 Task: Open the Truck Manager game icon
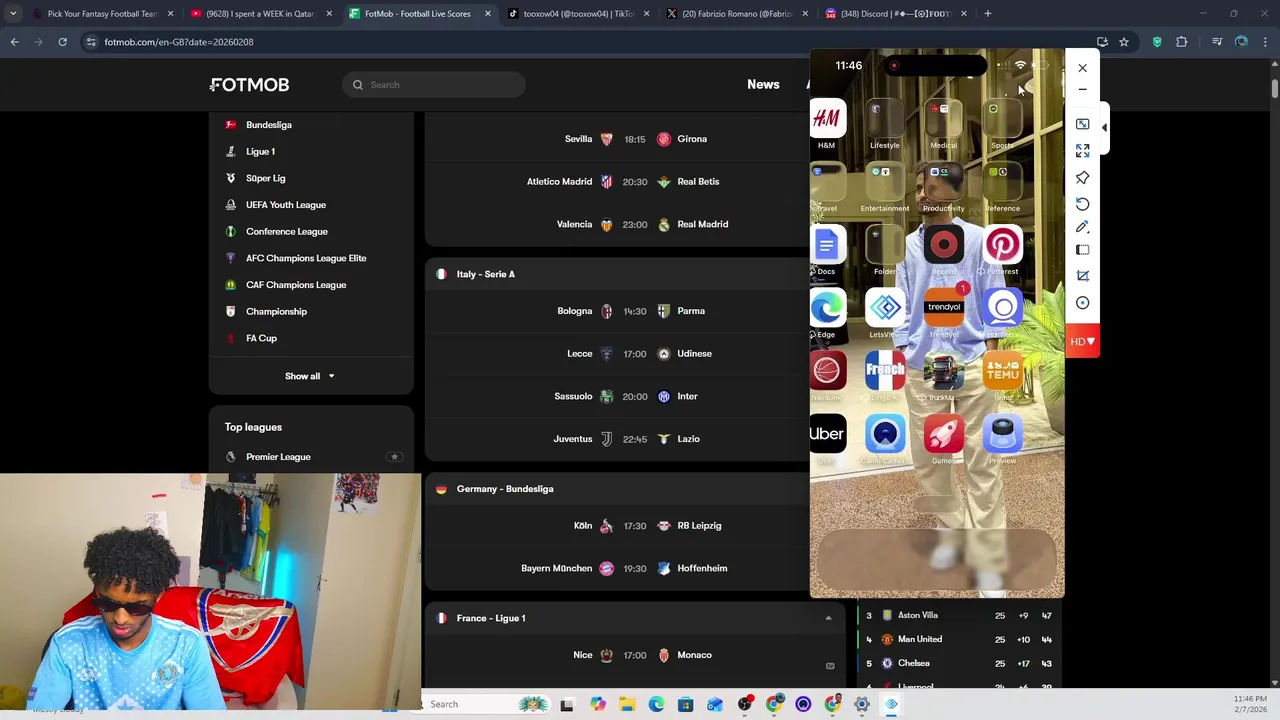coord(944,371)
